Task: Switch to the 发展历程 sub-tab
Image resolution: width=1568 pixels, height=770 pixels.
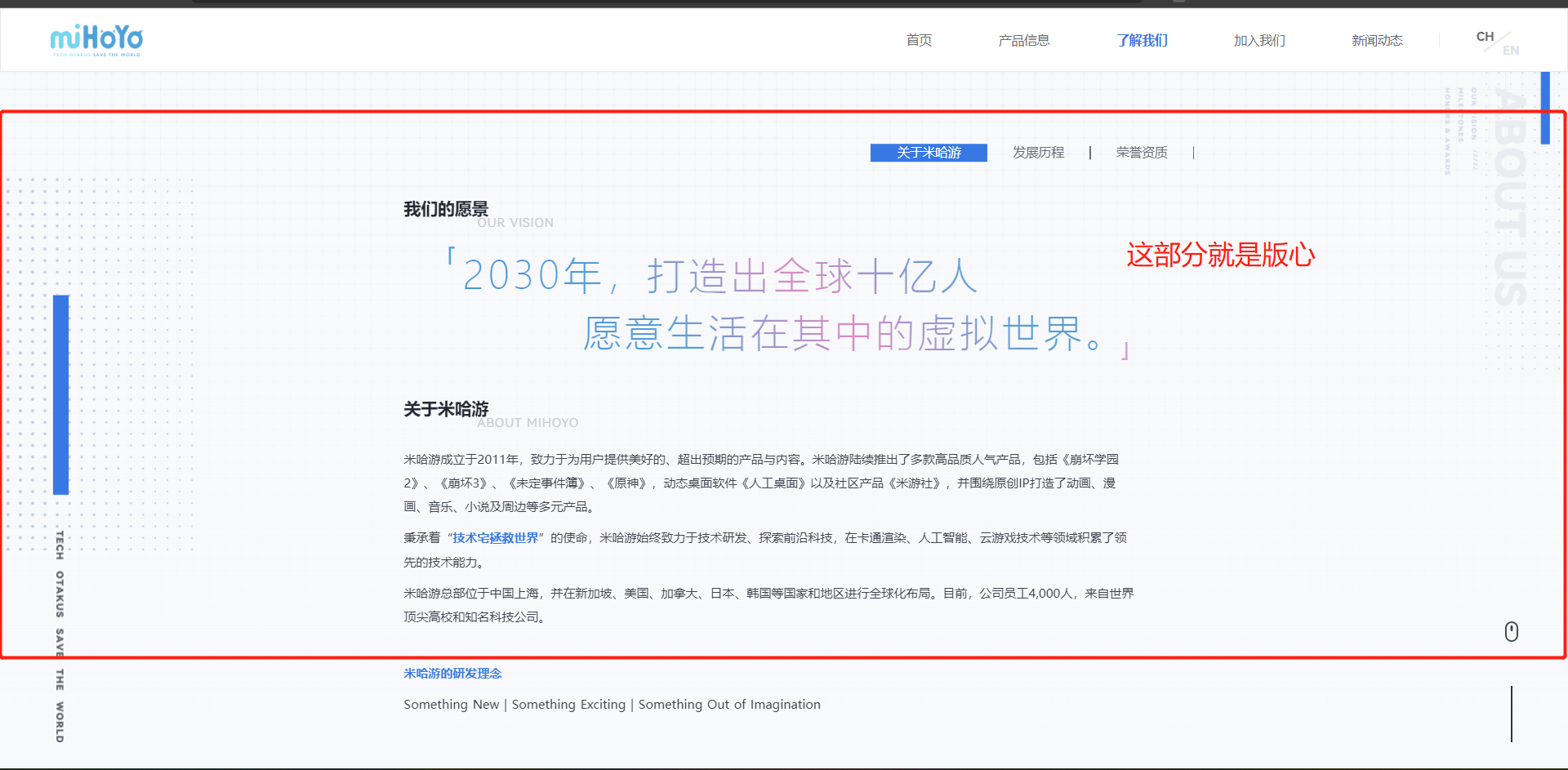Action: pyautogui.click(x=1038, y=153)
